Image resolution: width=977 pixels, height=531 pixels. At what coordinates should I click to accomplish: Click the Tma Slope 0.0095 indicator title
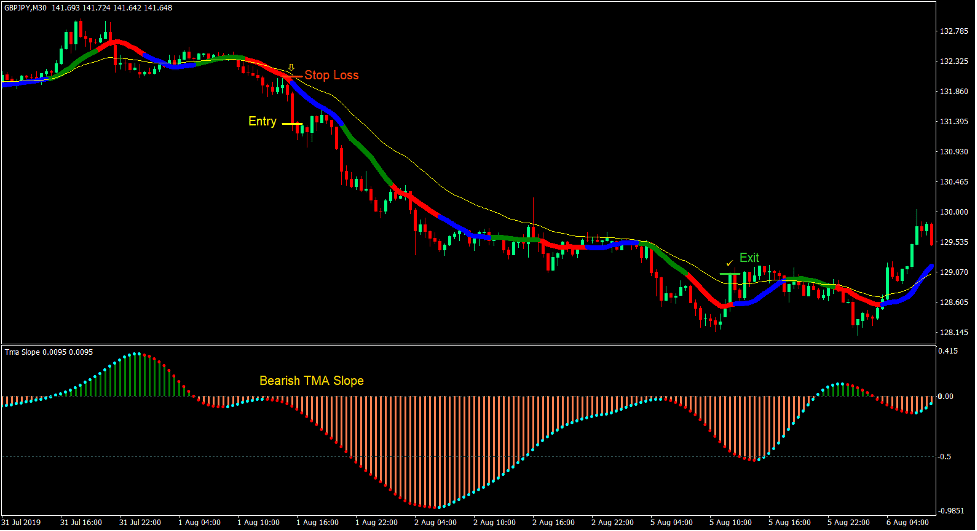point(49,352)
